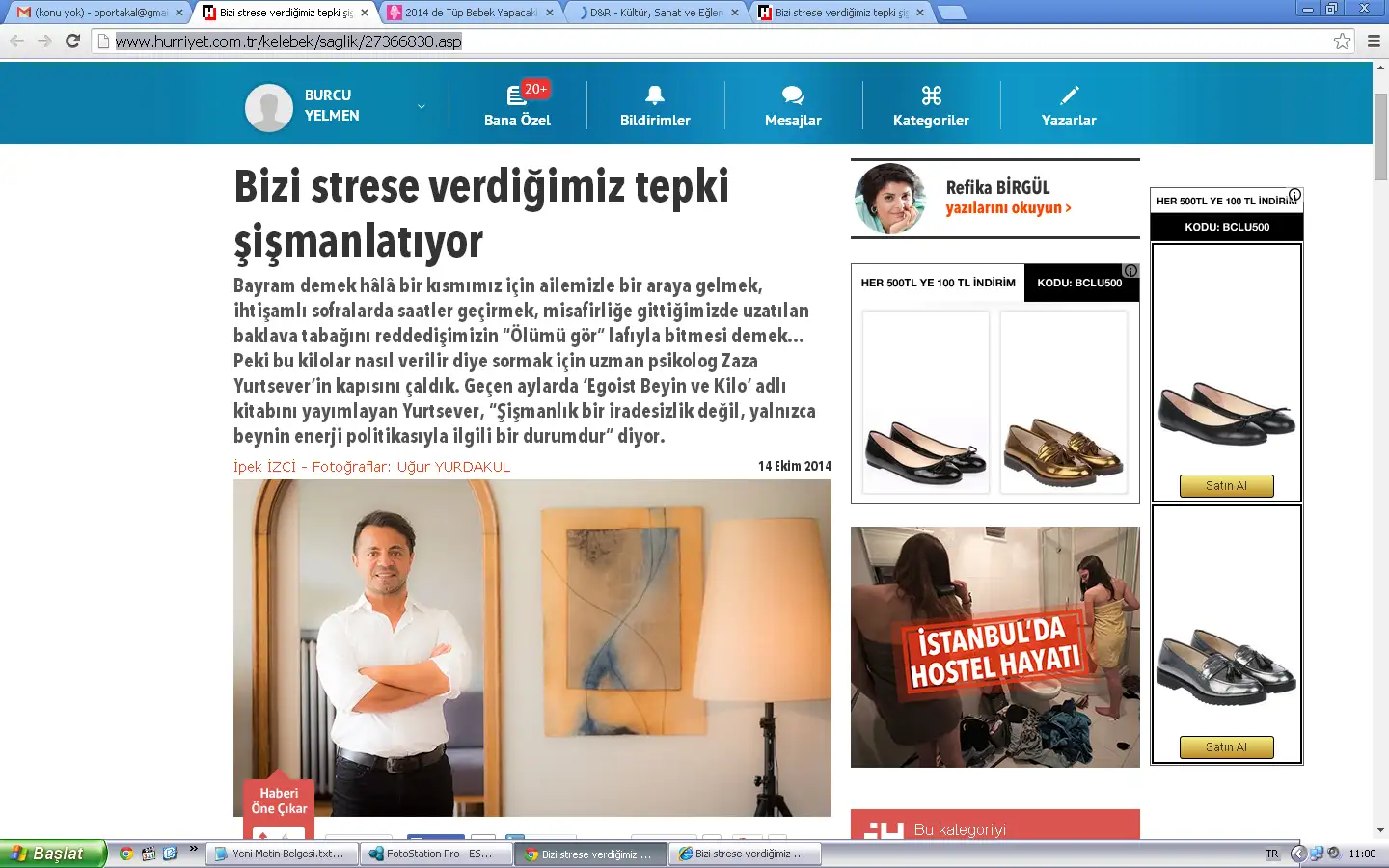This screenshot has height=868, width=1389.
Task: Bookmark page with the star icon
Action: [1342, 41]
